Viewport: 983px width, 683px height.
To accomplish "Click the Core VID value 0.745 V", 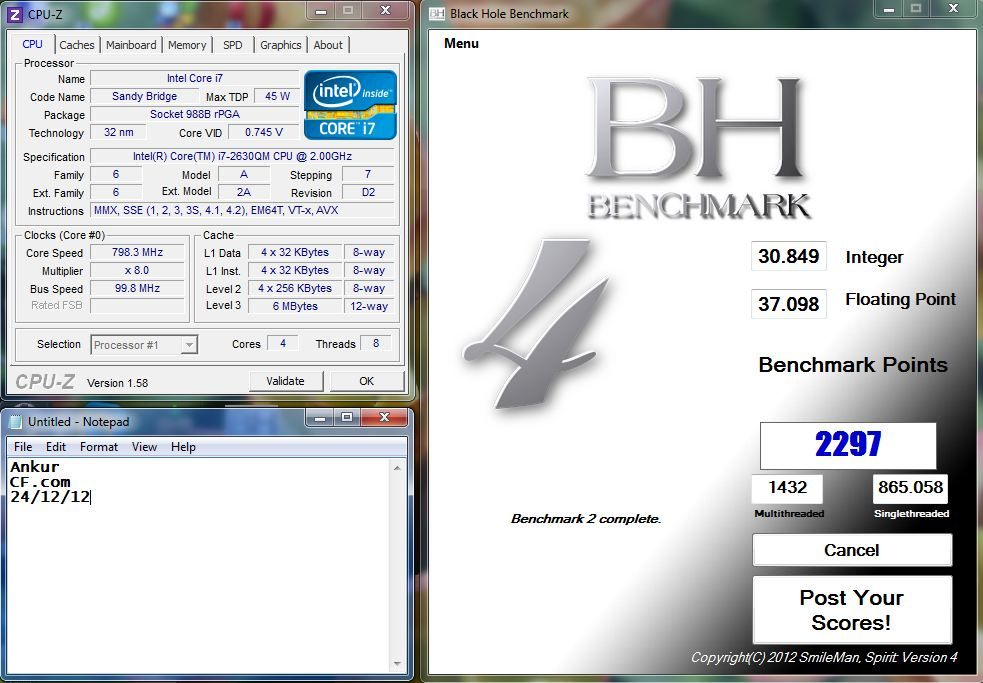I will point(263,132).
